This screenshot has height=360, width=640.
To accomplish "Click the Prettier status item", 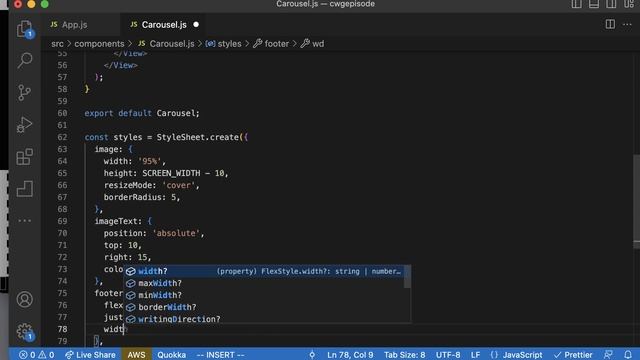I will (x=573, y=355).
